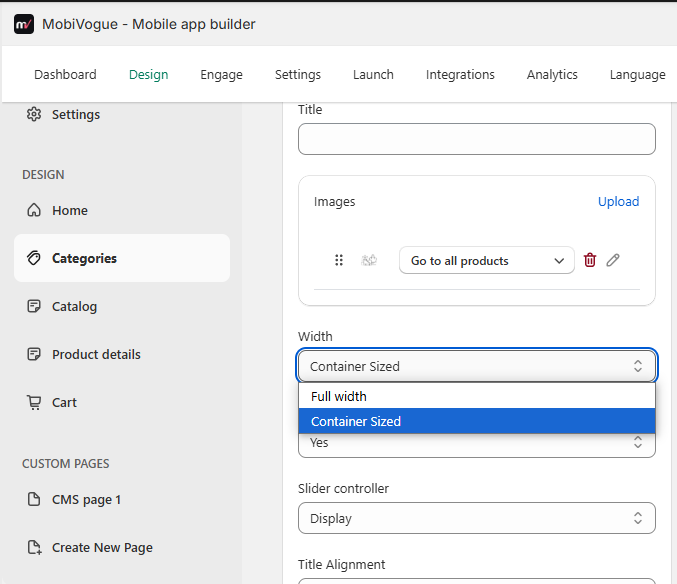677x584 pixels.
Task: Click the Upload link in Images
Action: coord(618,202)
